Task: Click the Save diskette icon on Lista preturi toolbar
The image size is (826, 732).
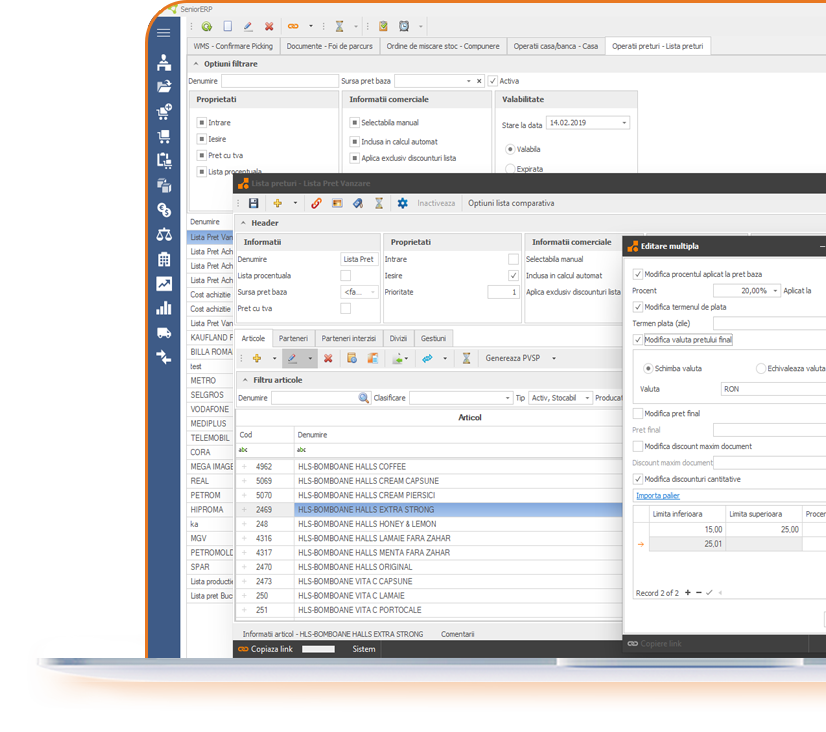Action: click(x=253, y=203)
